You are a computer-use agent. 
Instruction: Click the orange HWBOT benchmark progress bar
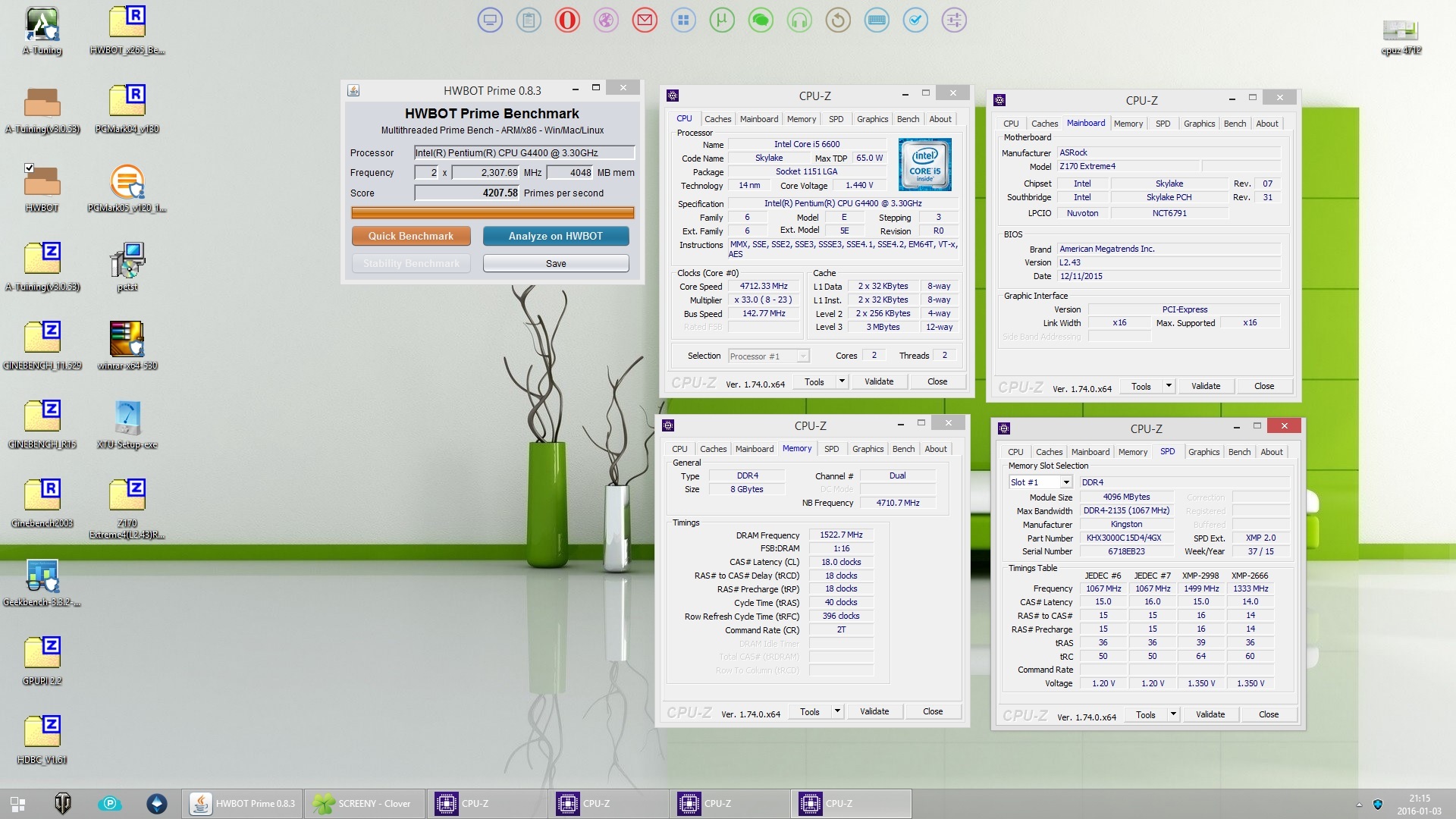(493, 213)
